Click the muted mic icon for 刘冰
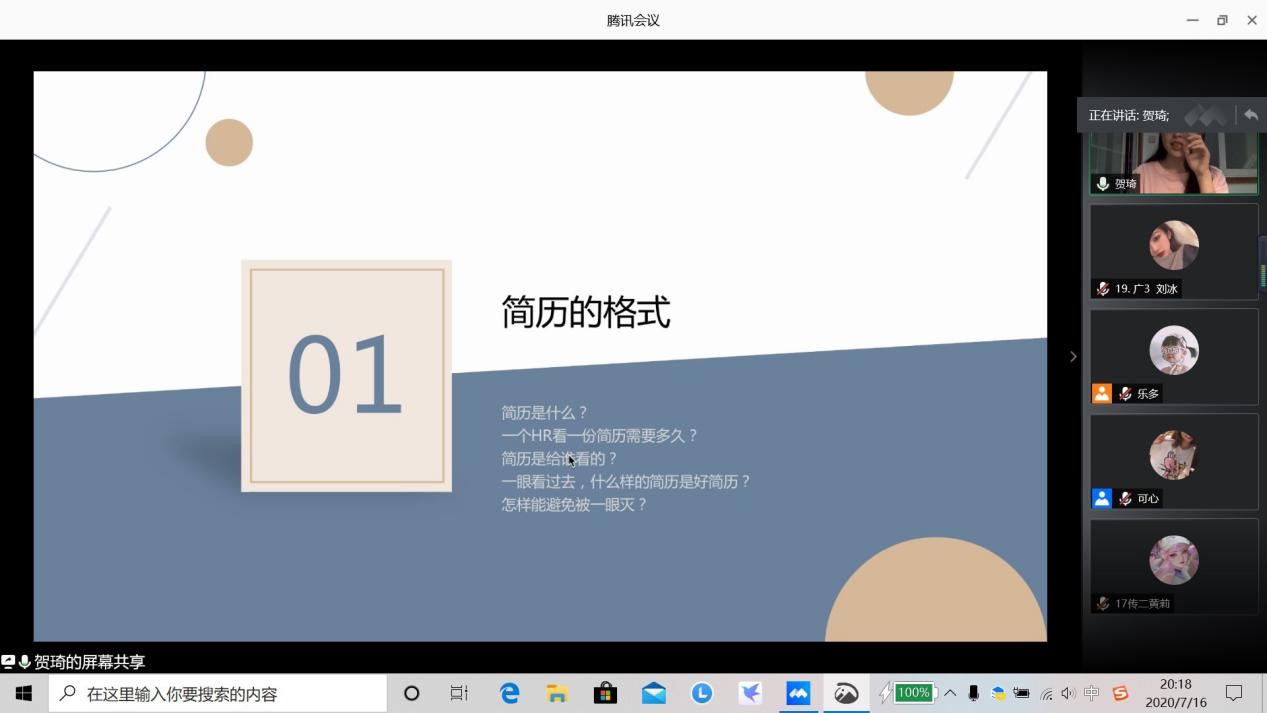1267x713 pixels. click(1102, 289)
